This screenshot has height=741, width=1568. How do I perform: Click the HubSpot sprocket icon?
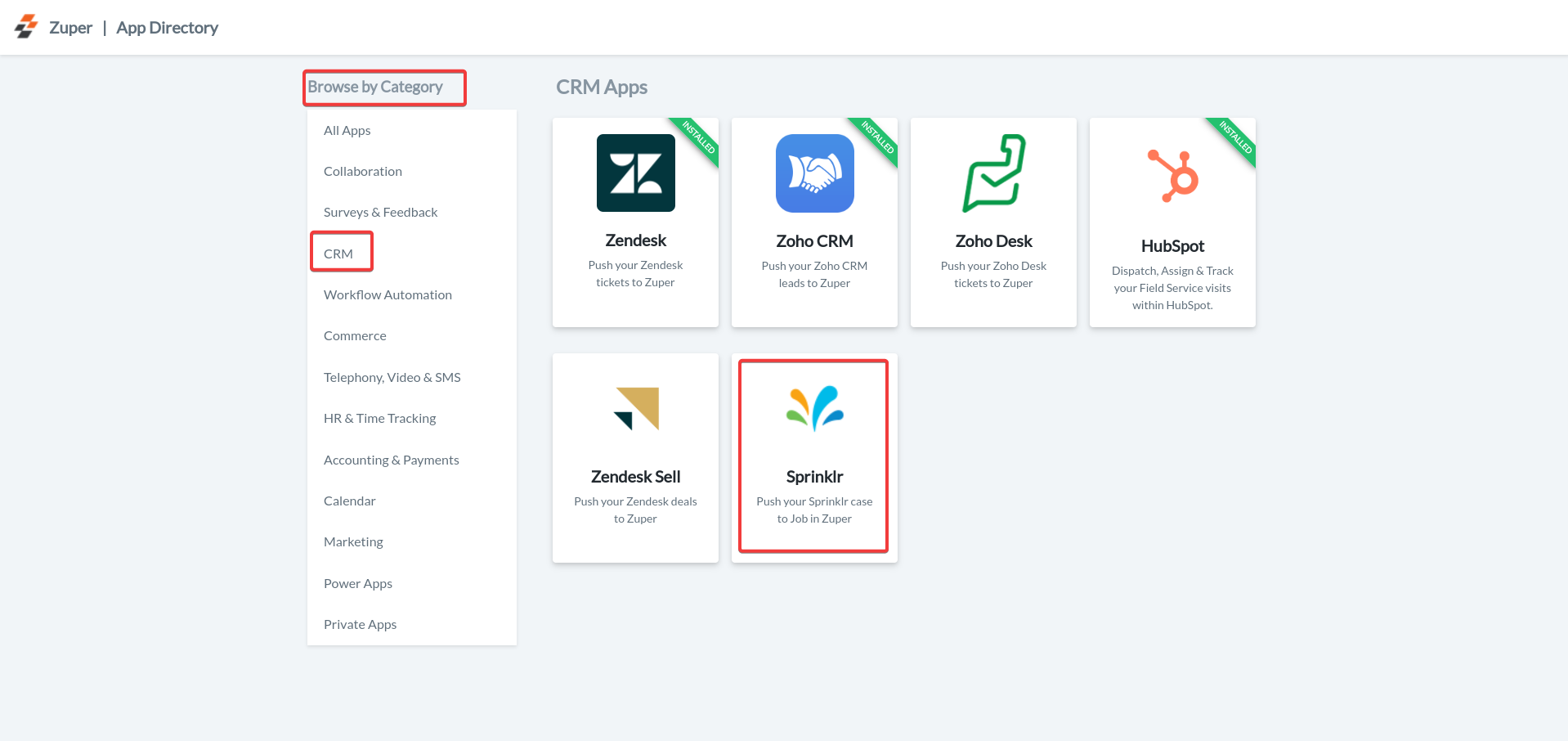coord(1173,176)
